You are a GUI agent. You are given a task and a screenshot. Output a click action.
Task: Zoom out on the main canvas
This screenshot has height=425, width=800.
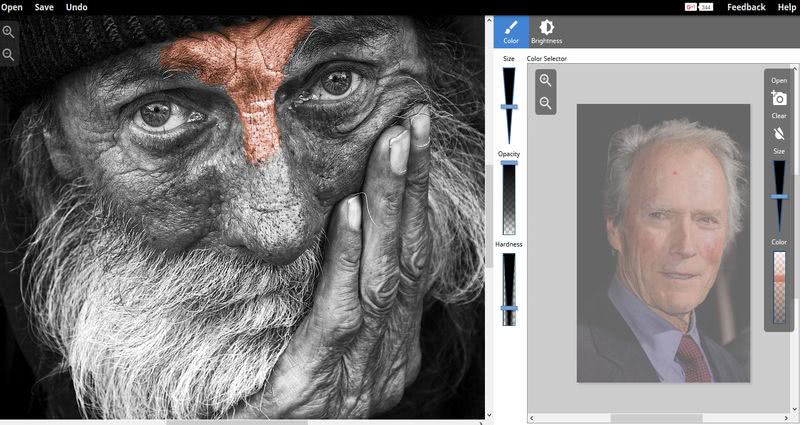click(8, 54)
